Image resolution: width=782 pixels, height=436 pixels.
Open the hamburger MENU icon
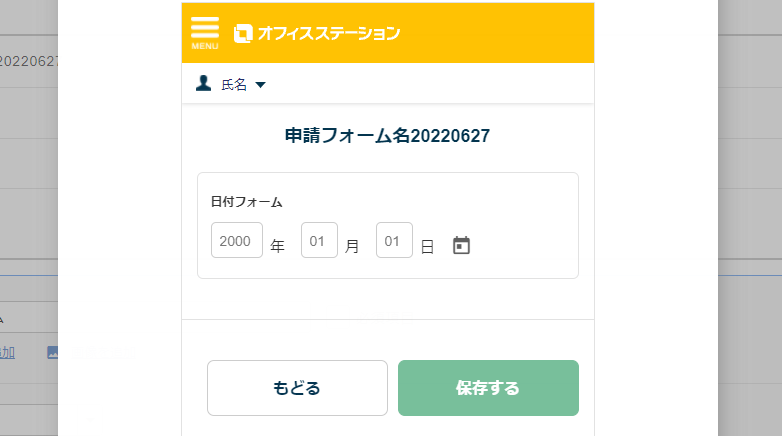(x=204, y=33)
